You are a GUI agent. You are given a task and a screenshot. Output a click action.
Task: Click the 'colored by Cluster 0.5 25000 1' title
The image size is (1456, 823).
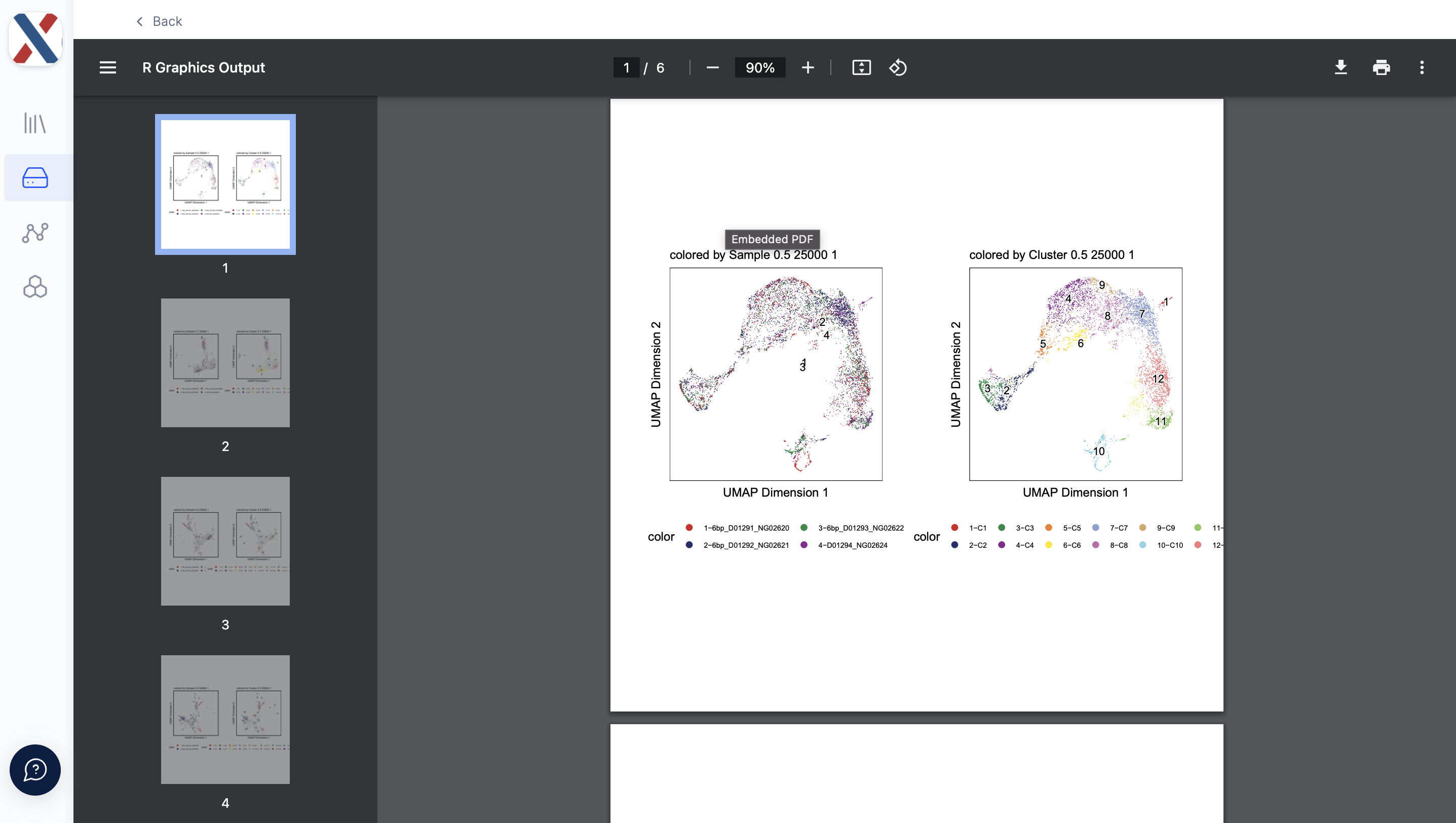coord(1051,254)
